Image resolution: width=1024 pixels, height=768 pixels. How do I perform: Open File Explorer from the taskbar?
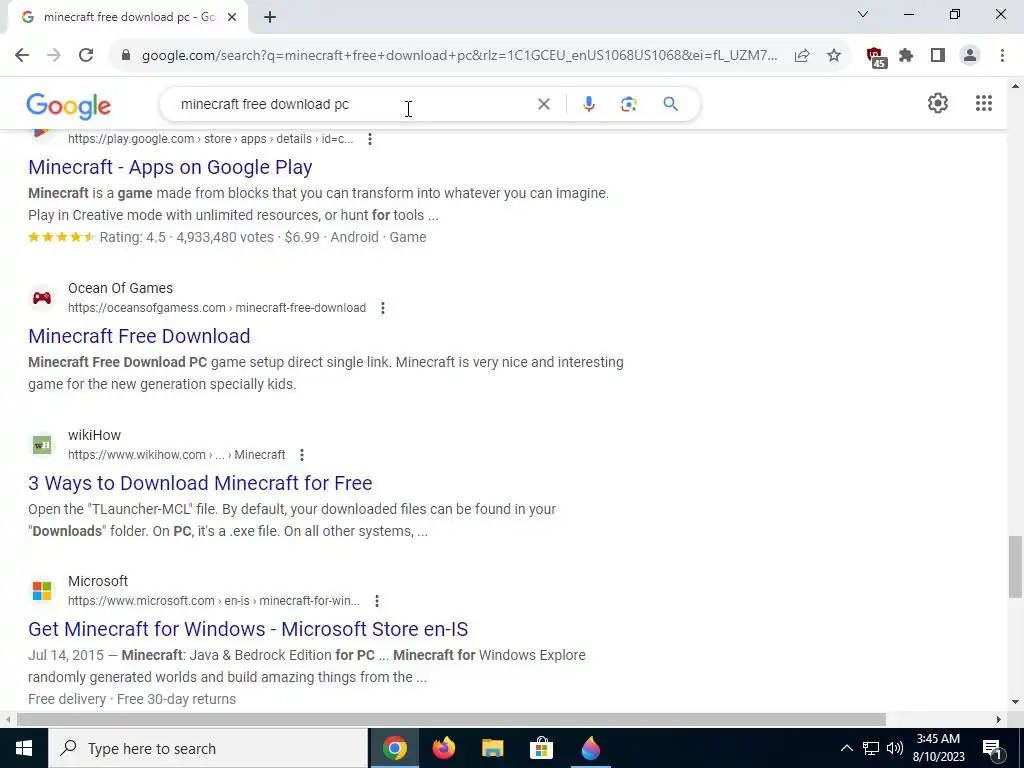pos(492,748)
